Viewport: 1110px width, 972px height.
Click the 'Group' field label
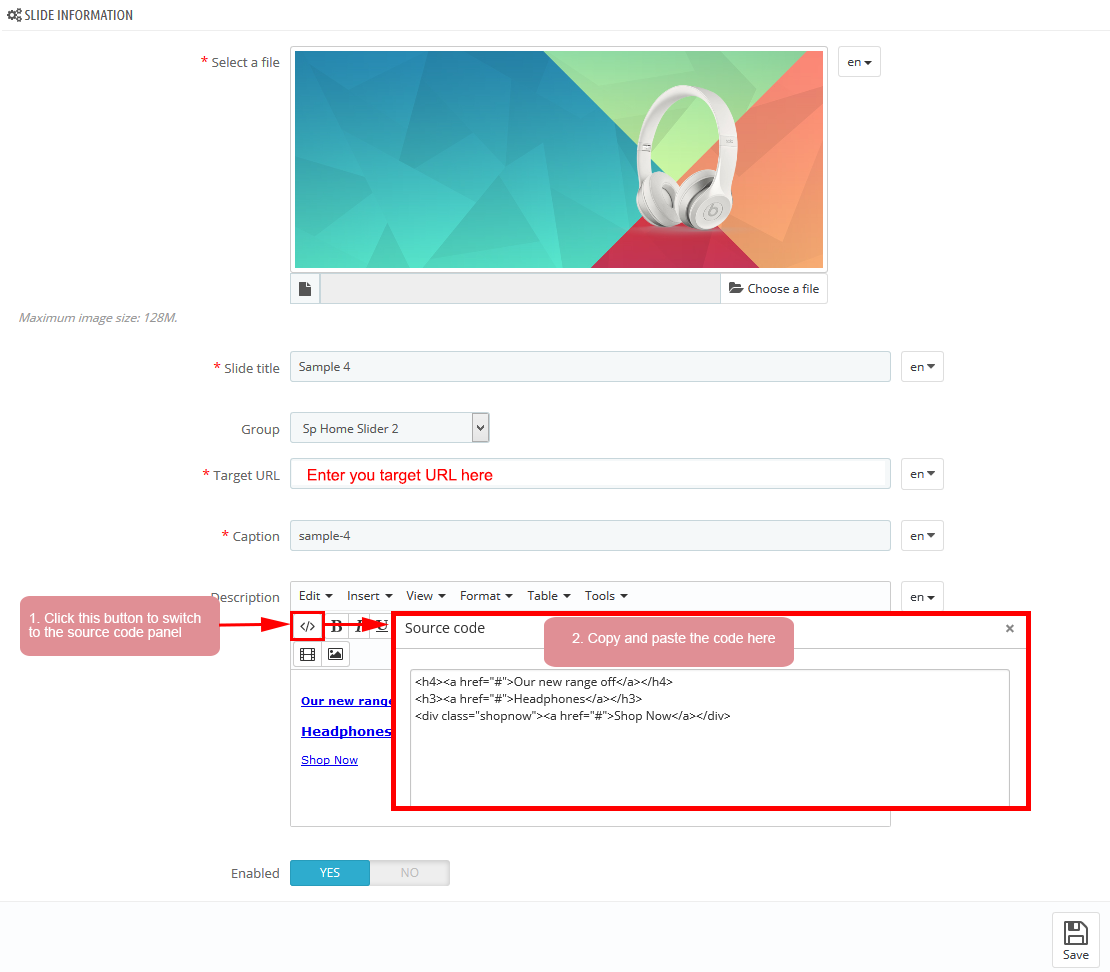[260, 430]
